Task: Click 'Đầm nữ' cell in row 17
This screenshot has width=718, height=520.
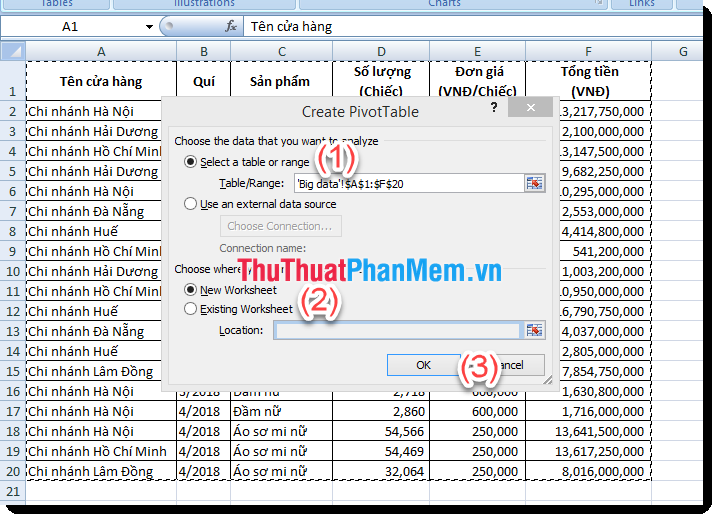Action: pos(282,411)
